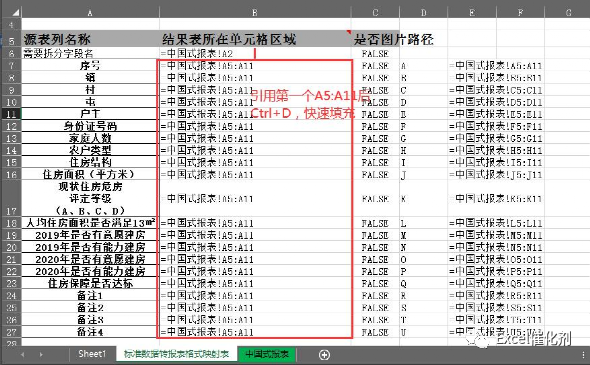Click column B formula cell in 序号 row
The width and height of the screenshot is (590, 365).
click(255, 65)
